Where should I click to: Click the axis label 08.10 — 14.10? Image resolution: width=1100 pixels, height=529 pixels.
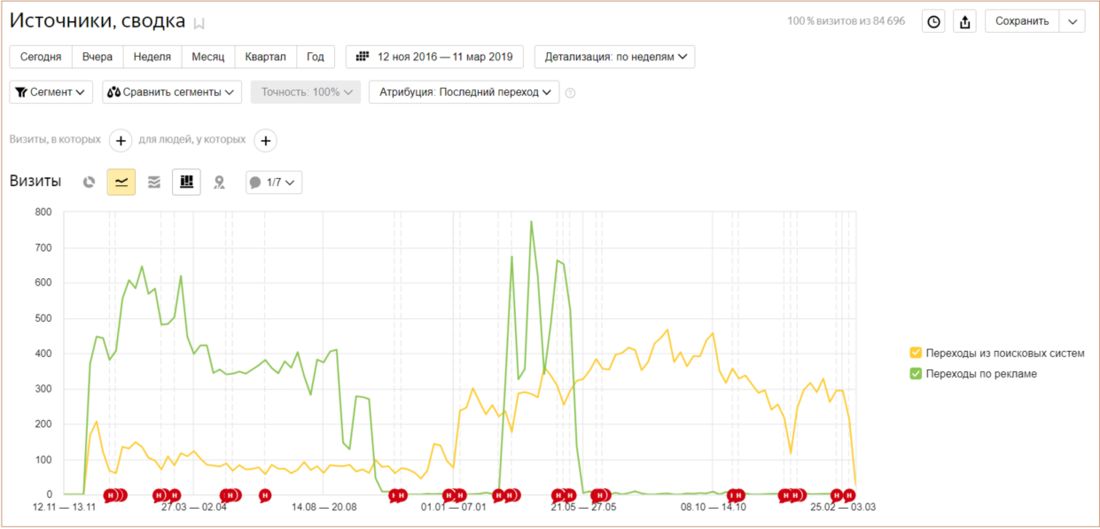pos(713,507)
